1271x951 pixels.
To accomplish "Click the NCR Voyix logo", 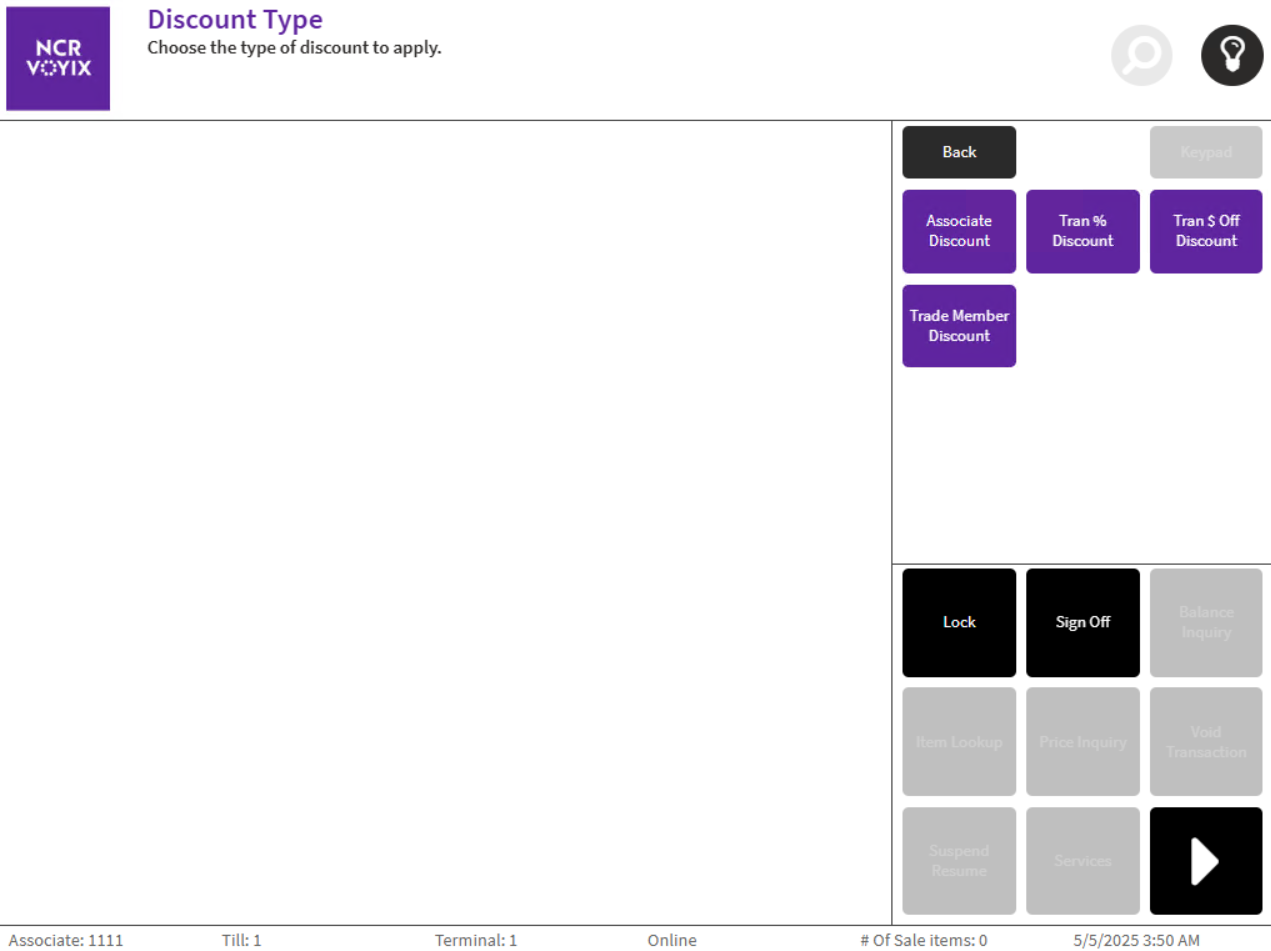I will coord(58,59).
